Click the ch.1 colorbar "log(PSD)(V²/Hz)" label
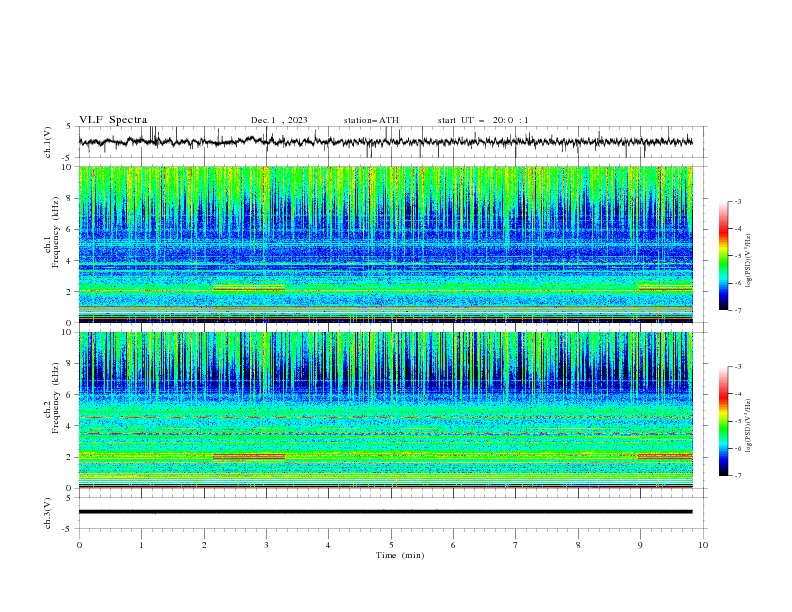 (x=749, y=261)
